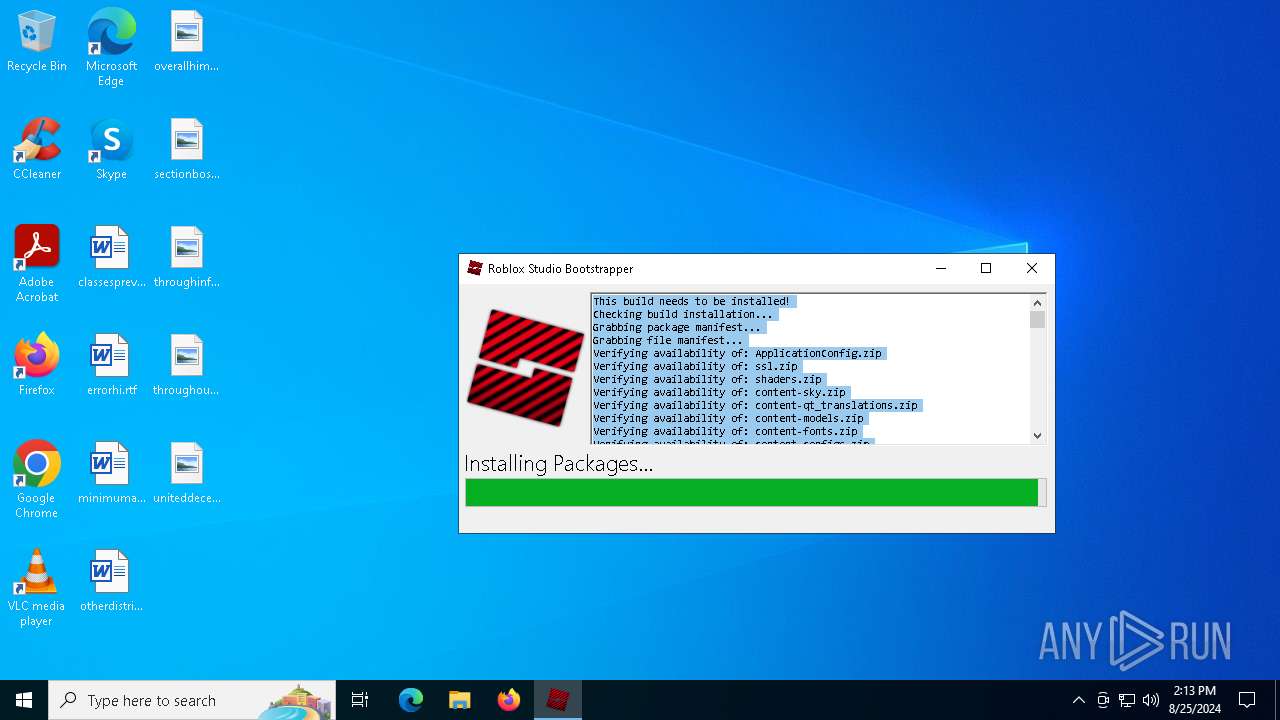
Task: Open the Adobe Acrobat desktop shortcut
Action: (x=37, y=264)
